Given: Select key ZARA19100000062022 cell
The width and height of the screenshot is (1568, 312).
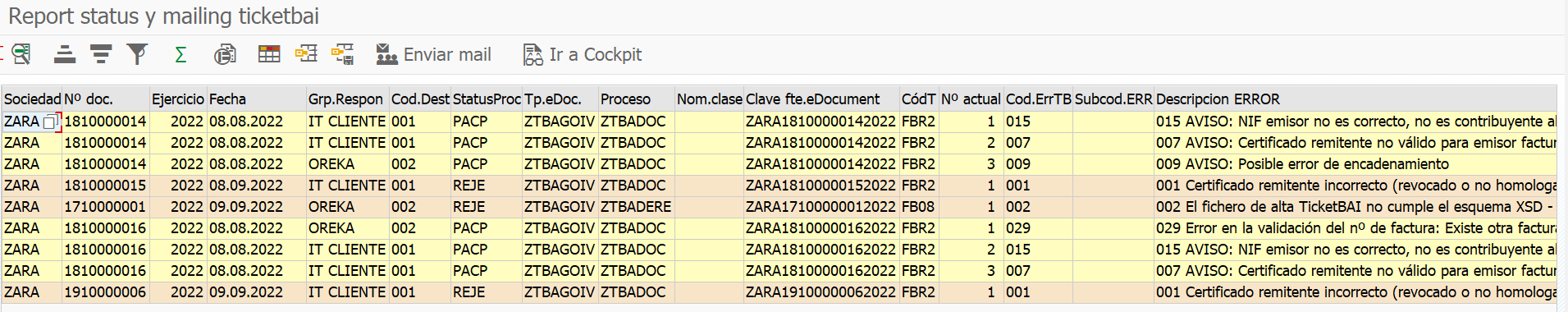Looking at the screenshot, I should 821,292.
